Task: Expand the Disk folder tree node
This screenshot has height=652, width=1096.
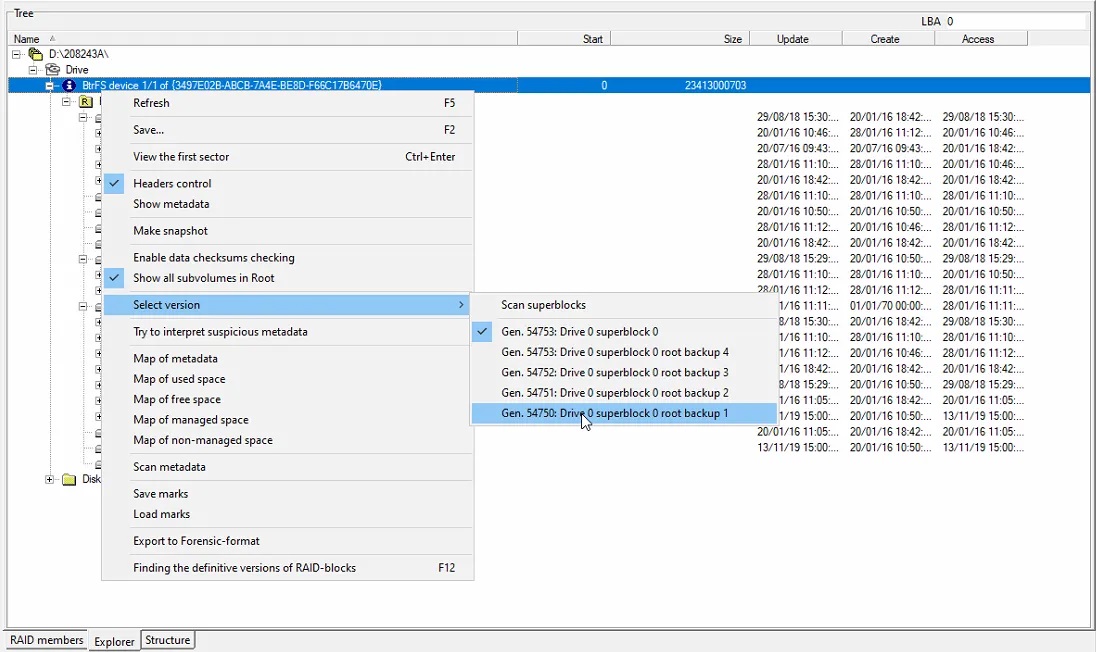Action: point(50,479)
